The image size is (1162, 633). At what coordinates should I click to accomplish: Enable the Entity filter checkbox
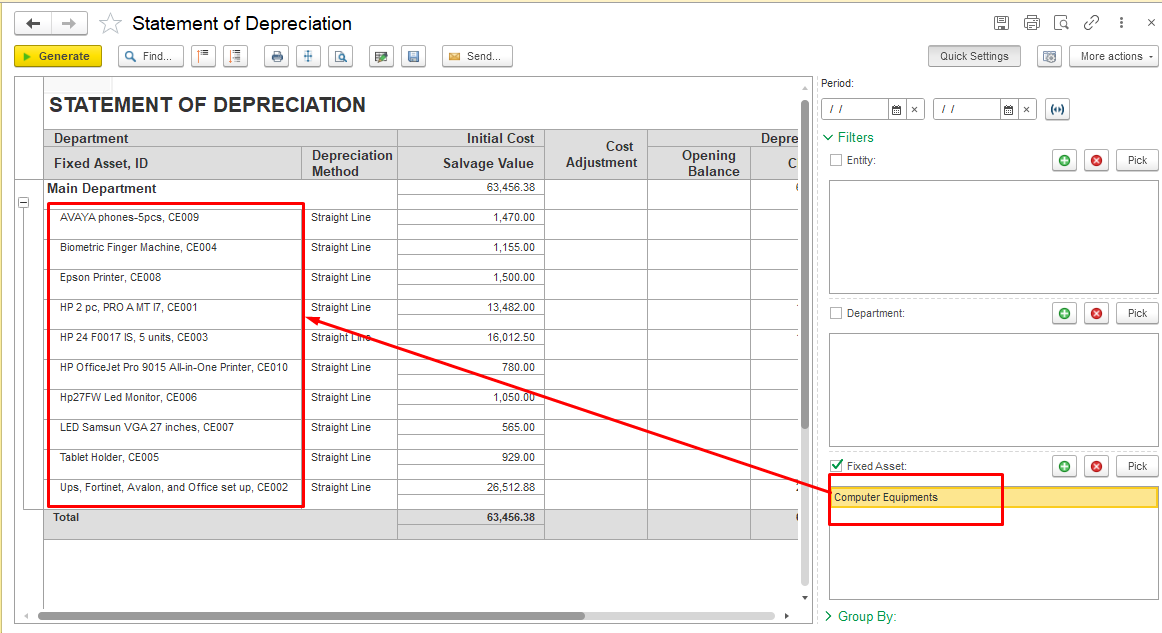click(837, 160)
